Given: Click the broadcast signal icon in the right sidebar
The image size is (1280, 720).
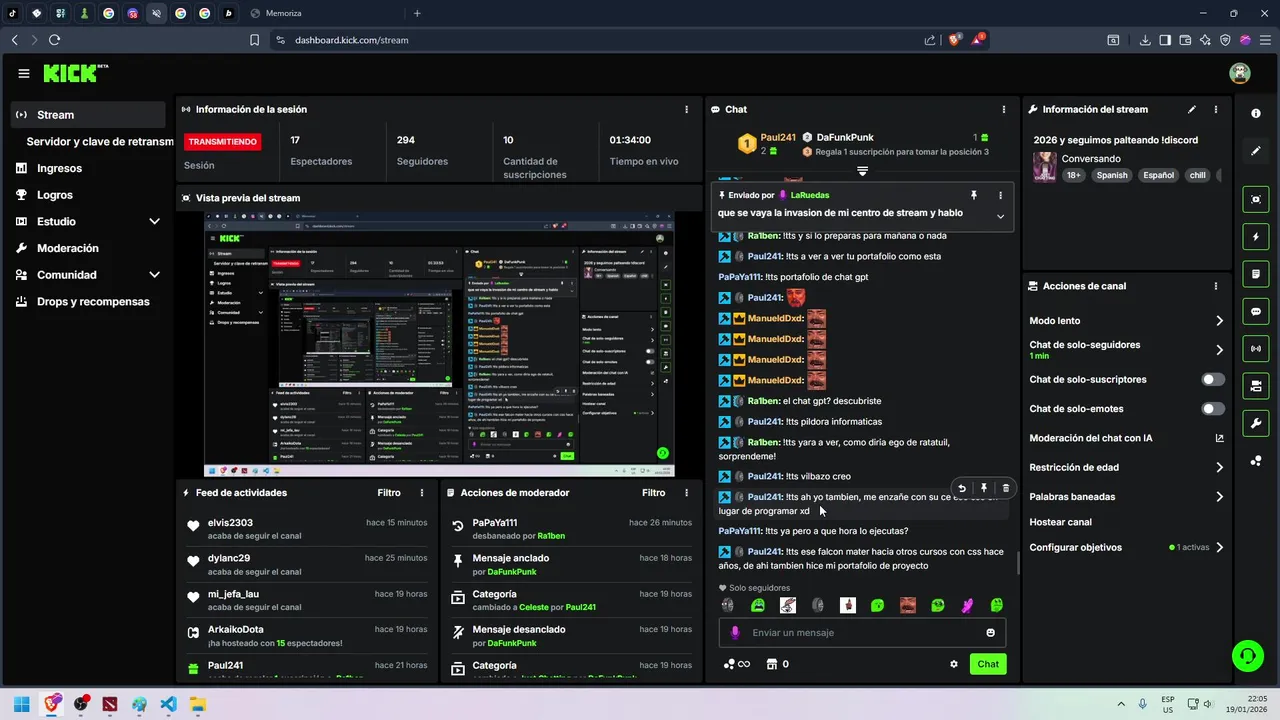Looking at the screenshot, I should (x=1256, y=348).
